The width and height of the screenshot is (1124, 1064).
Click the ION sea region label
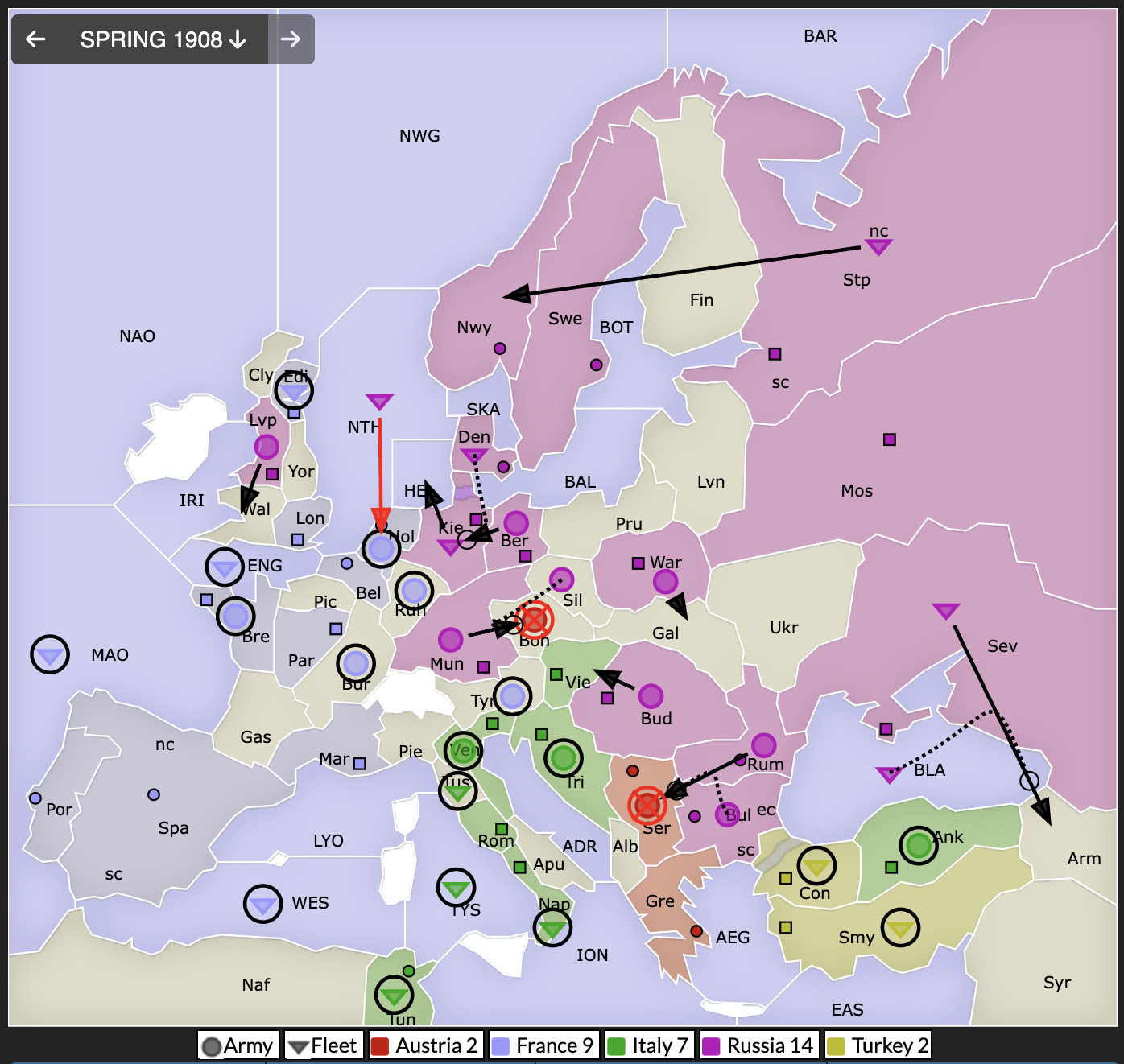(592, 955)
